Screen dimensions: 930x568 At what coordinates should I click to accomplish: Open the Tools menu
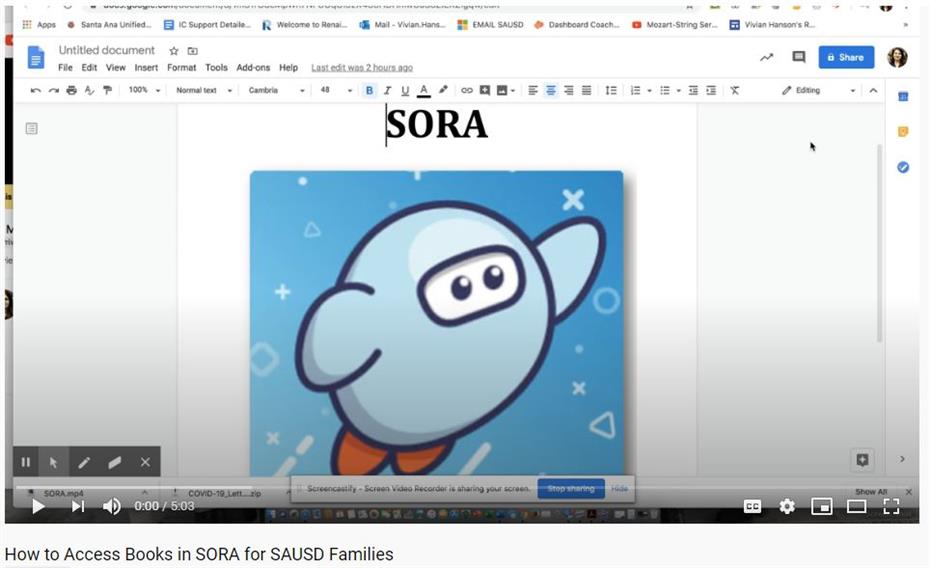point(216,68)
